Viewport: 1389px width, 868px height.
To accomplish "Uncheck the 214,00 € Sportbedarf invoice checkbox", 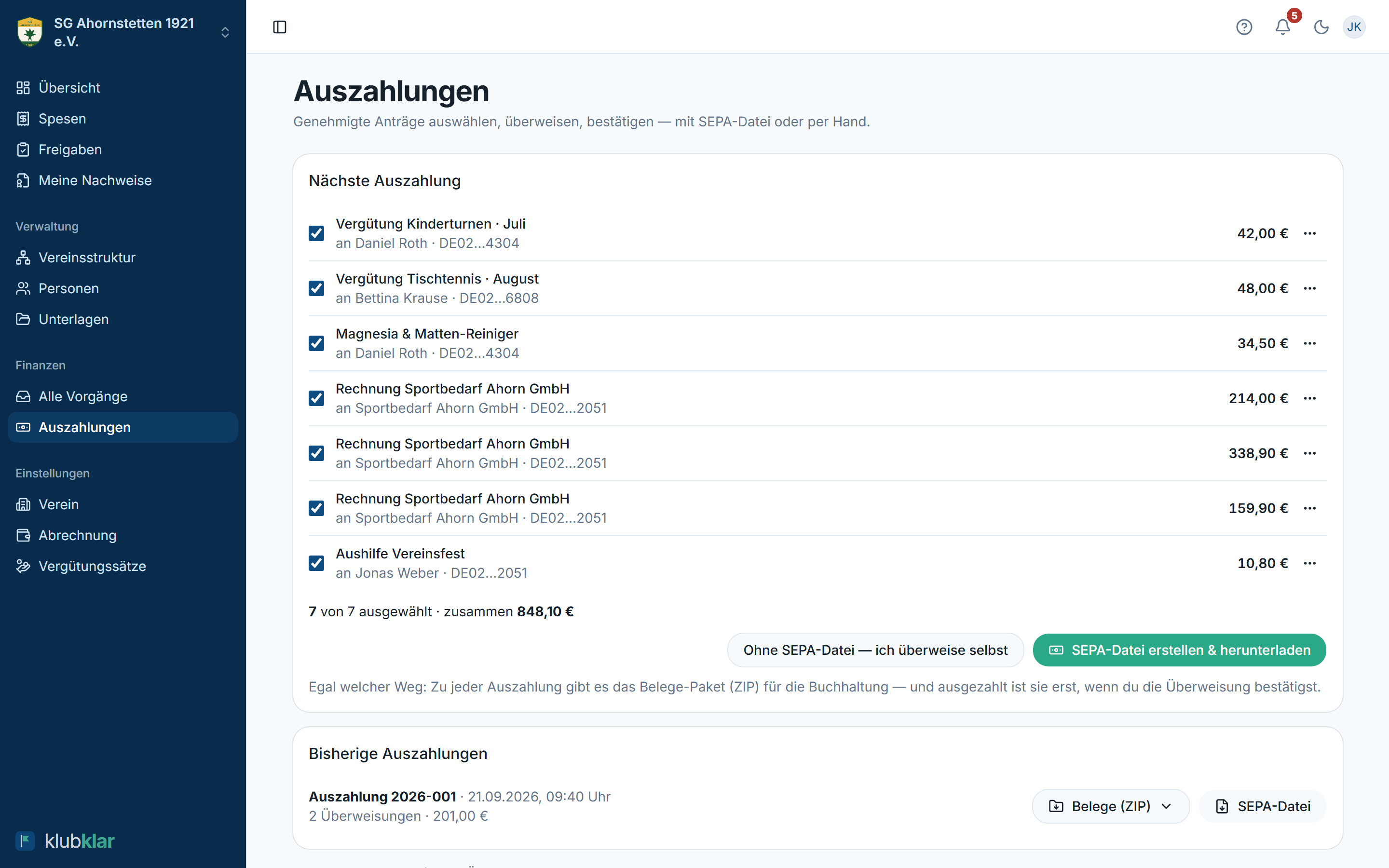I will (316, 398).
